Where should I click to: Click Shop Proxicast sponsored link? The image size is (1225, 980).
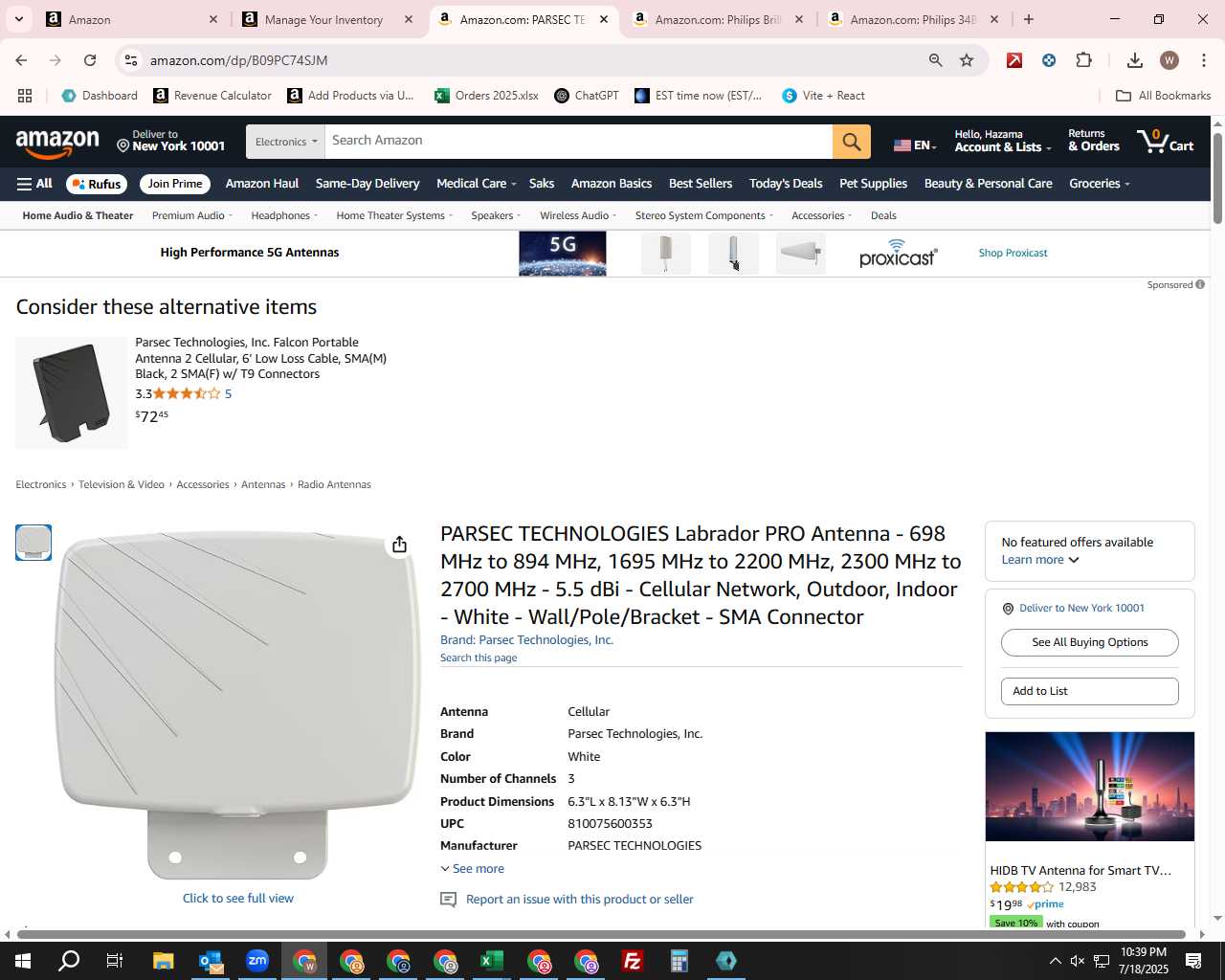click(1013, 253)
